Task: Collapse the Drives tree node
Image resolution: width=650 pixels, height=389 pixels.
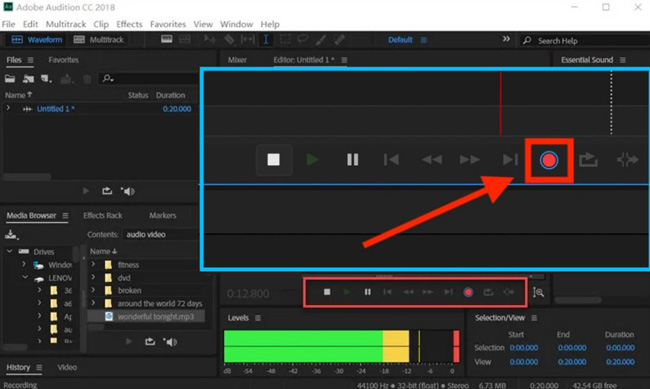Action: (10, 251)
